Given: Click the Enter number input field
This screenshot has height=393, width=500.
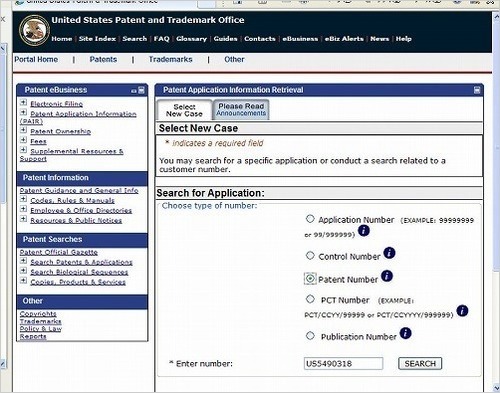Looking at the screenshot, I should [x=343, y=364].
